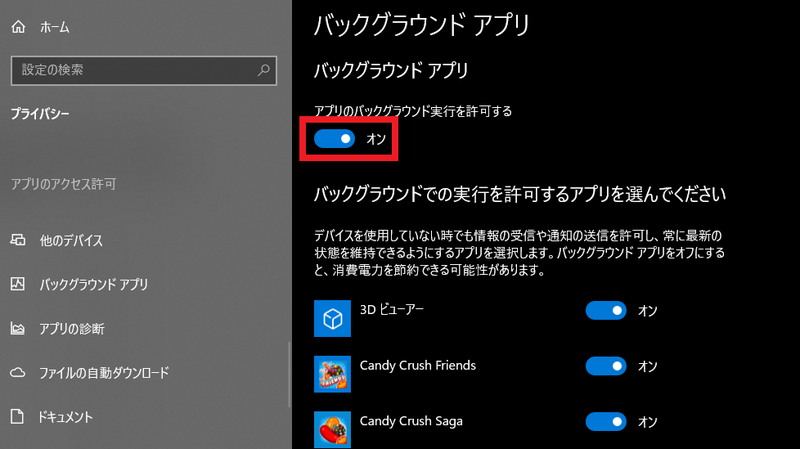800x449 pixels.
Task: Click the Documents page icon
Action: [x=17, y=416]
